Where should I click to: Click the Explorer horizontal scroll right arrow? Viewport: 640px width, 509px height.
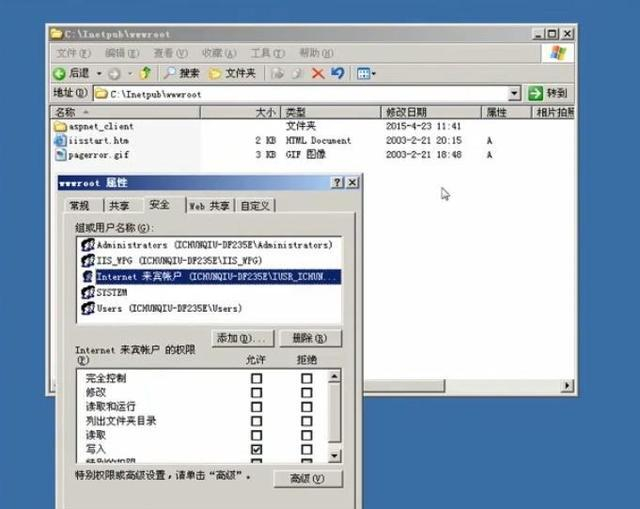[x=567, y=385]
